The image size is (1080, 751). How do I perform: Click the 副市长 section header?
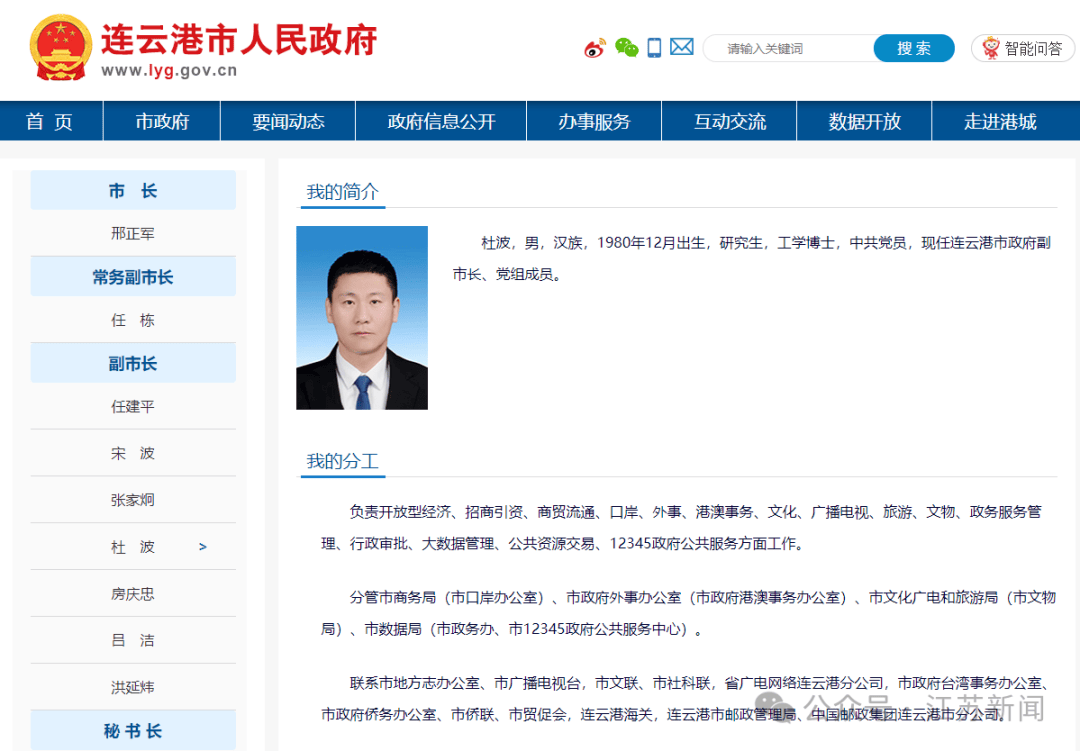tap(133, 363)
